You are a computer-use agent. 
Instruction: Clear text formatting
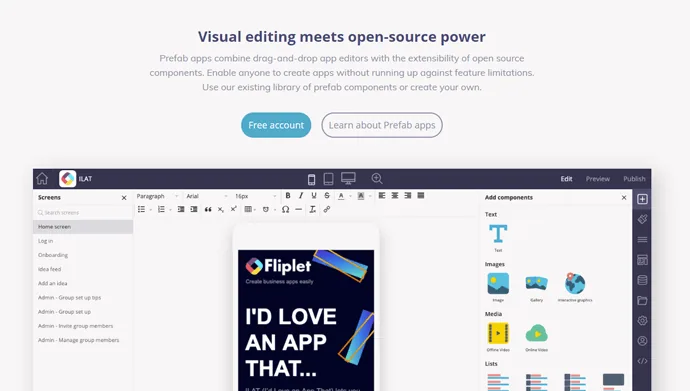(312, 209)
